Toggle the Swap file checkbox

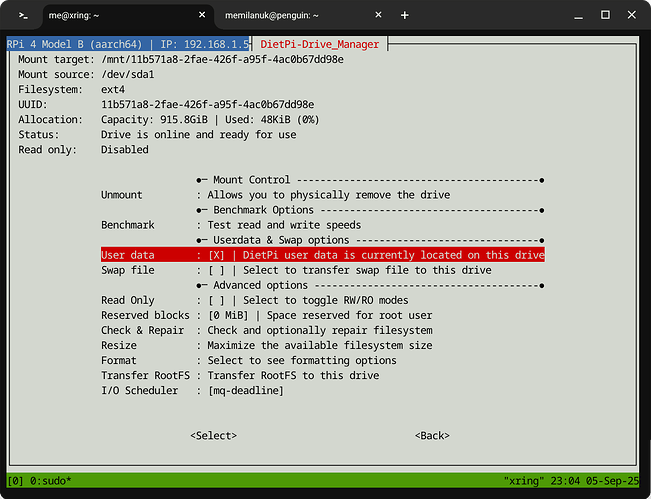tap(216, 270)
